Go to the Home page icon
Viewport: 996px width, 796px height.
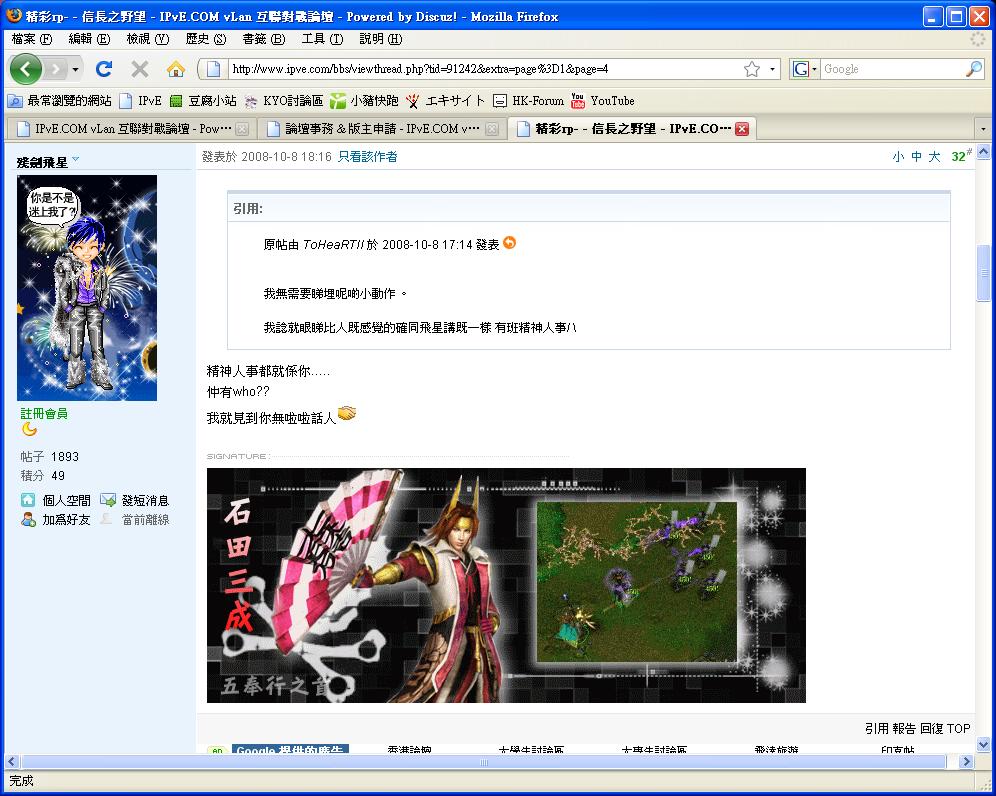point(176,69)
